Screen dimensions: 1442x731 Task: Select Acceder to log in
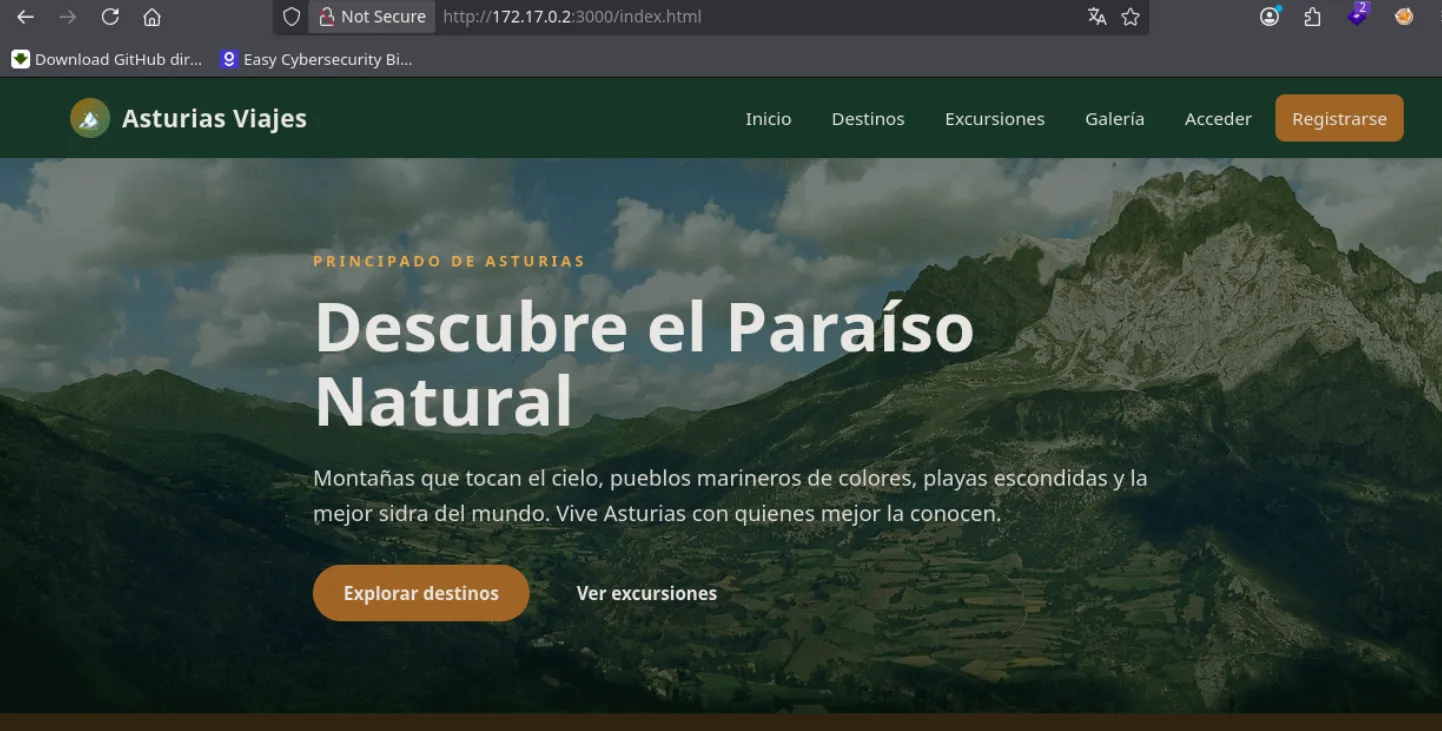coord(1218,119)
